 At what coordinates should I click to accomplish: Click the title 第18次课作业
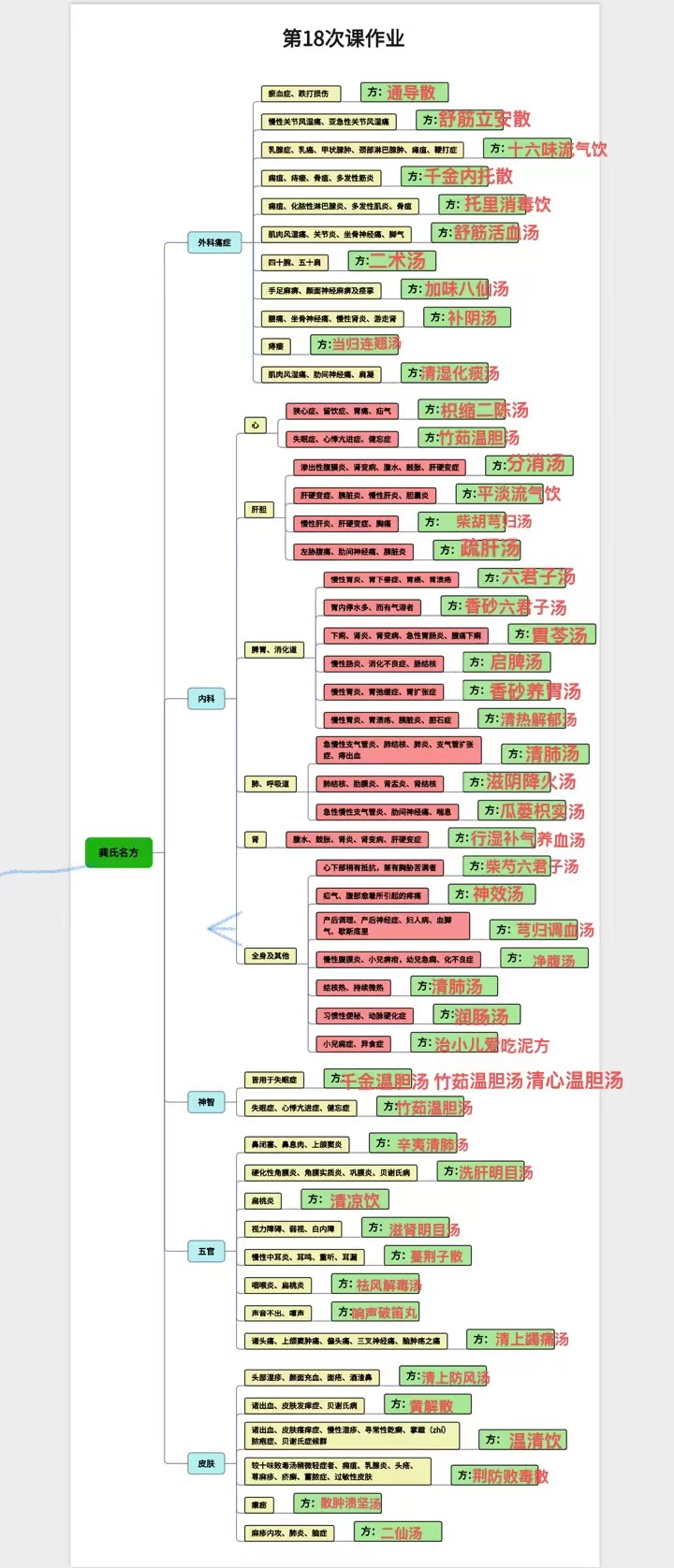pos(344,38)
